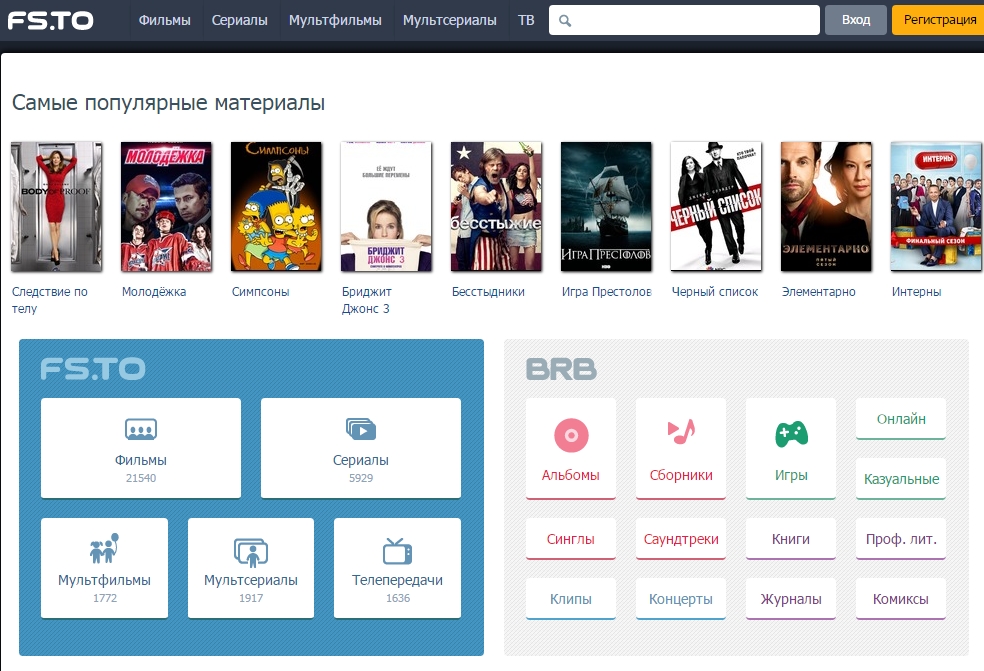Open the Молодёжка poster
984x671 pixels.
(x=166, y=207)
